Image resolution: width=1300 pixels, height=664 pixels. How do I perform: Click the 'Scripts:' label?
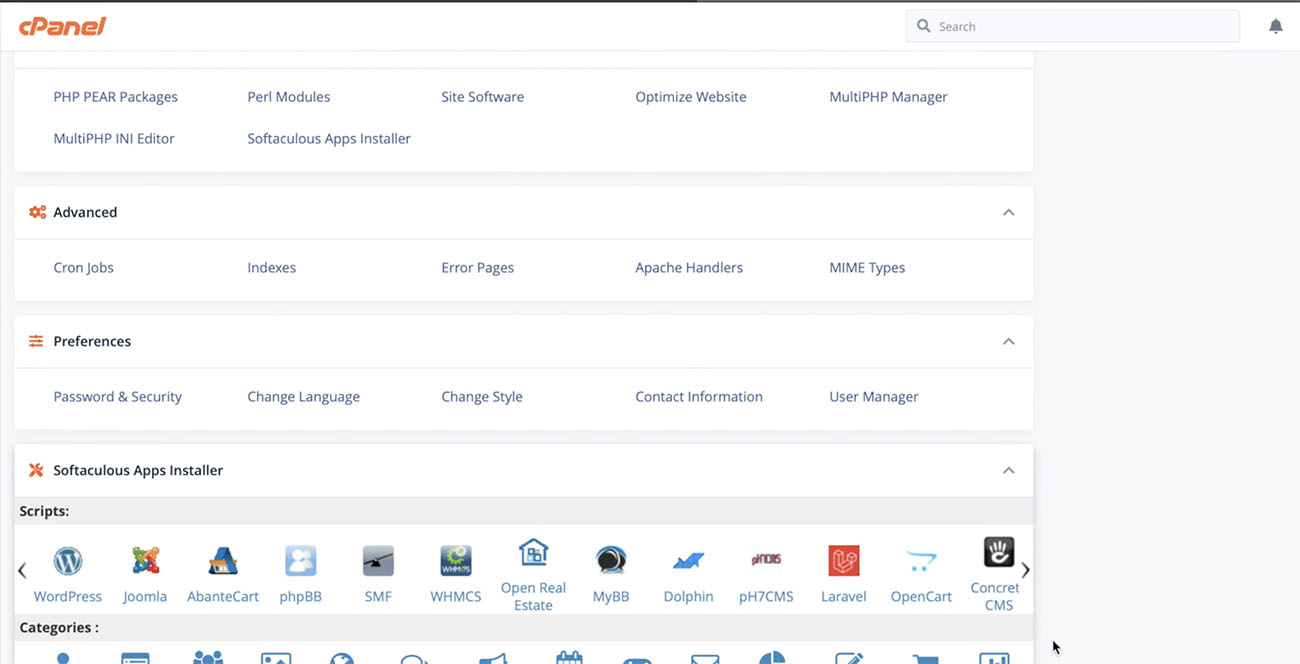pos(44,511)
